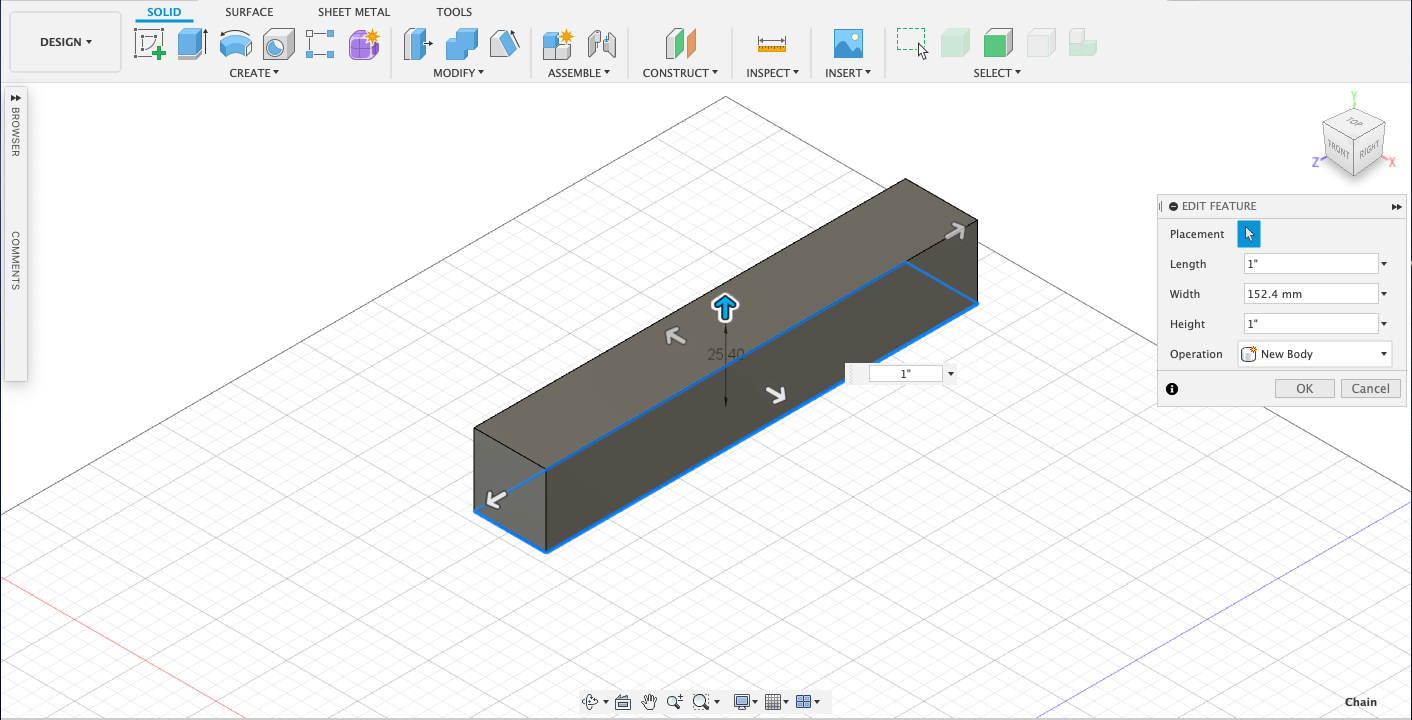Open the Width field dropdown arrow

tap(1384, 295)
